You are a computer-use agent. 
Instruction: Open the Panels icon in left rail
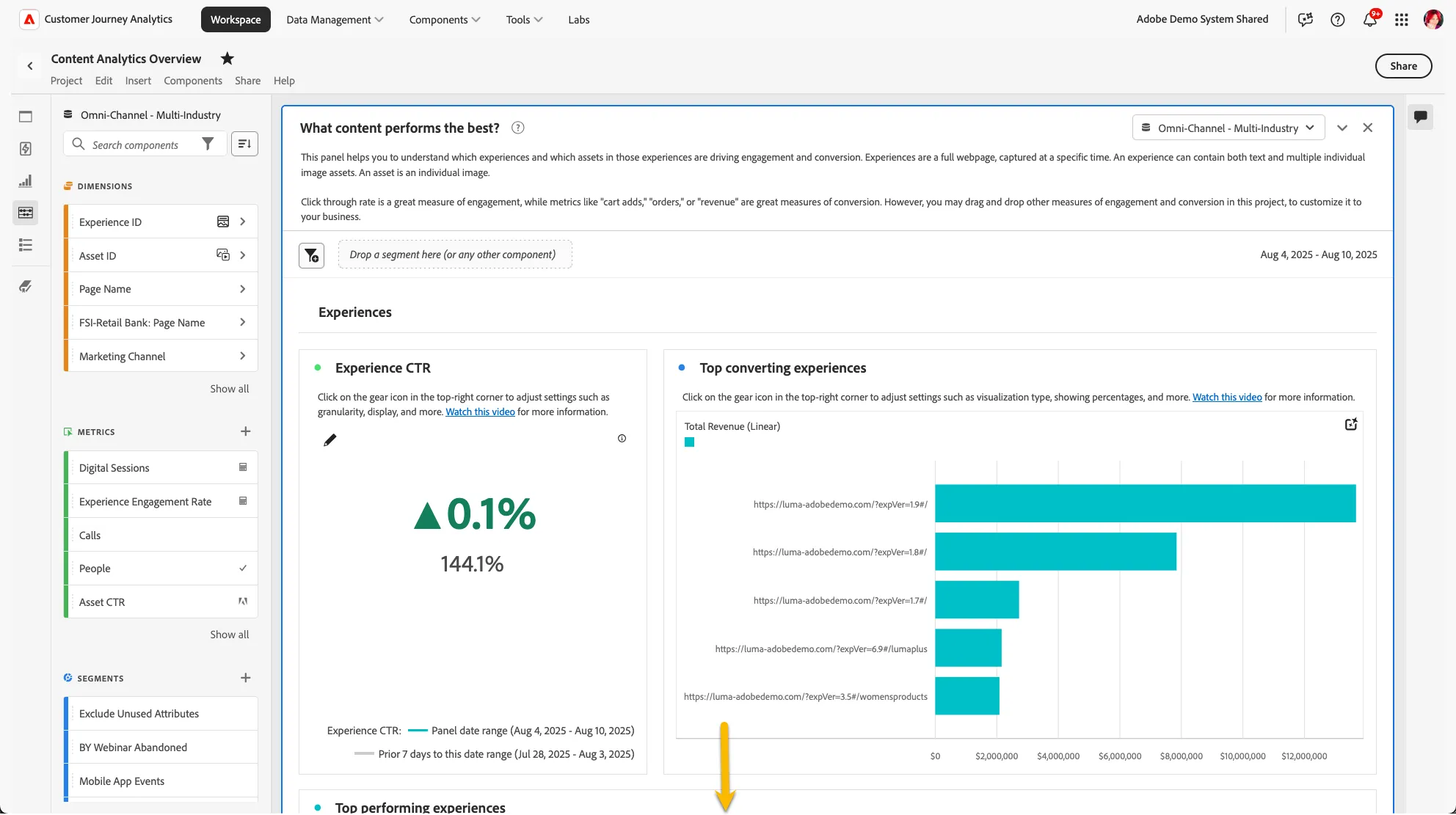(26, 117)
